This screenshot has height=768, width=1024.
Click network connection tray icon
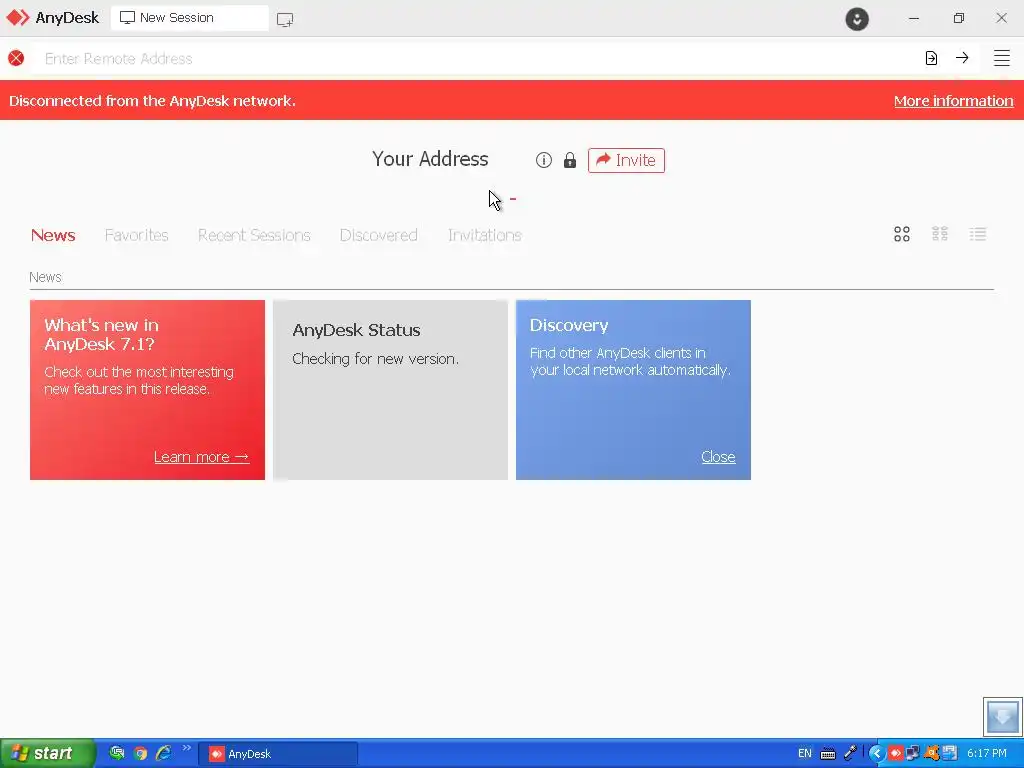click(x=913, y=754)
